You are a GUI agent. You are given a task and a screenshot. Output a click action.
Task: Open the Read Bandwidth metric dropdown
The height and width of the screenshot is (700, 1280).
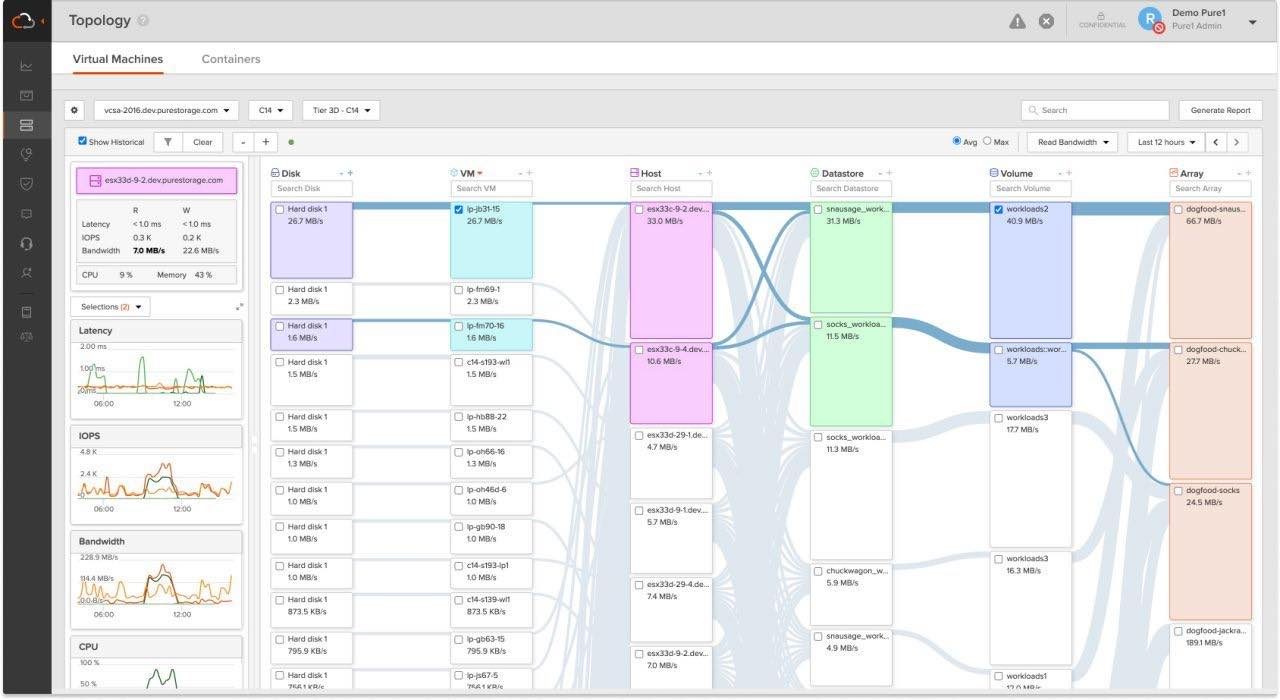point(1072,142)
